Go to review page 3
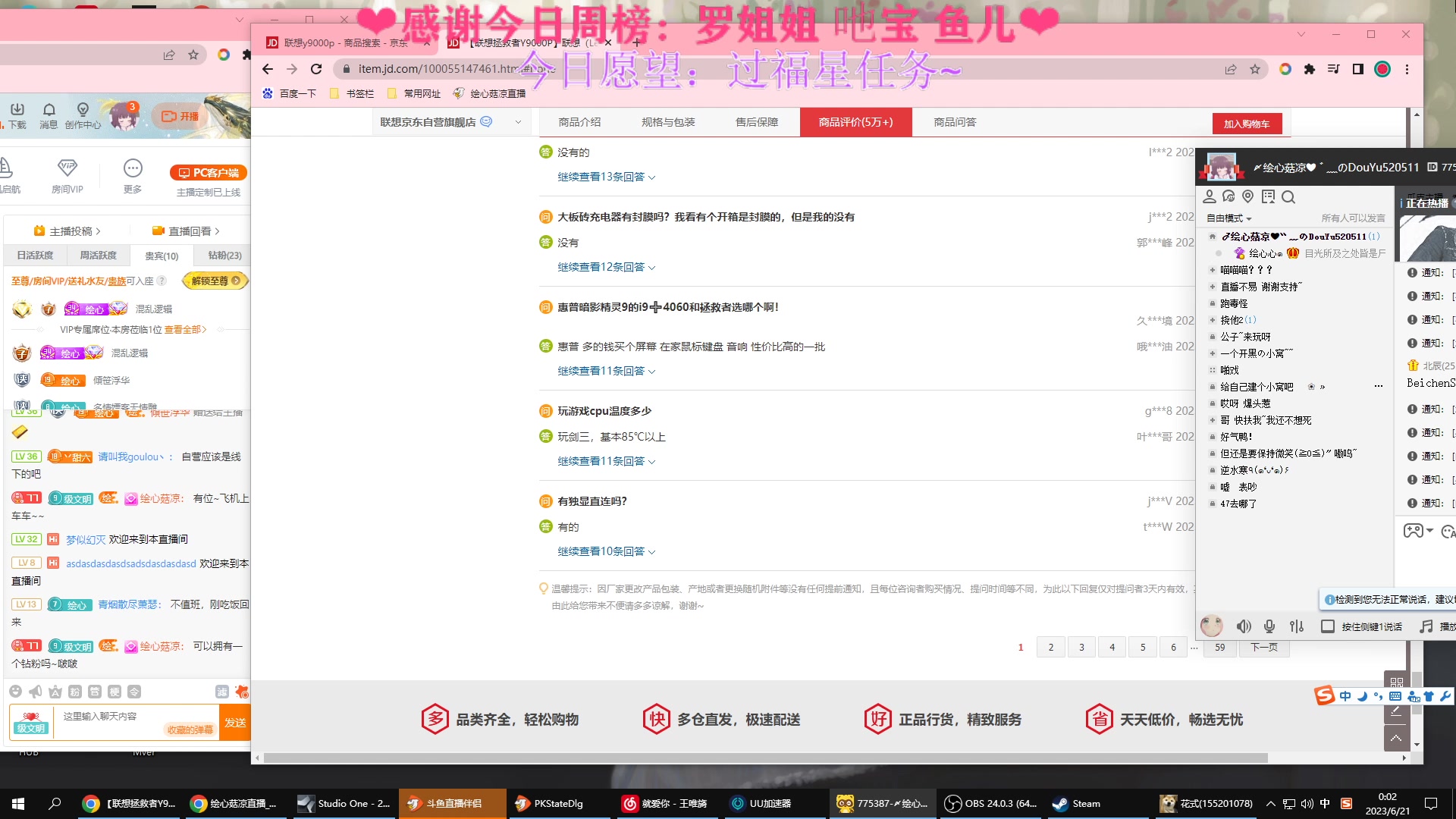Viewport: 1456px width, 819px height. (1081, 647)
